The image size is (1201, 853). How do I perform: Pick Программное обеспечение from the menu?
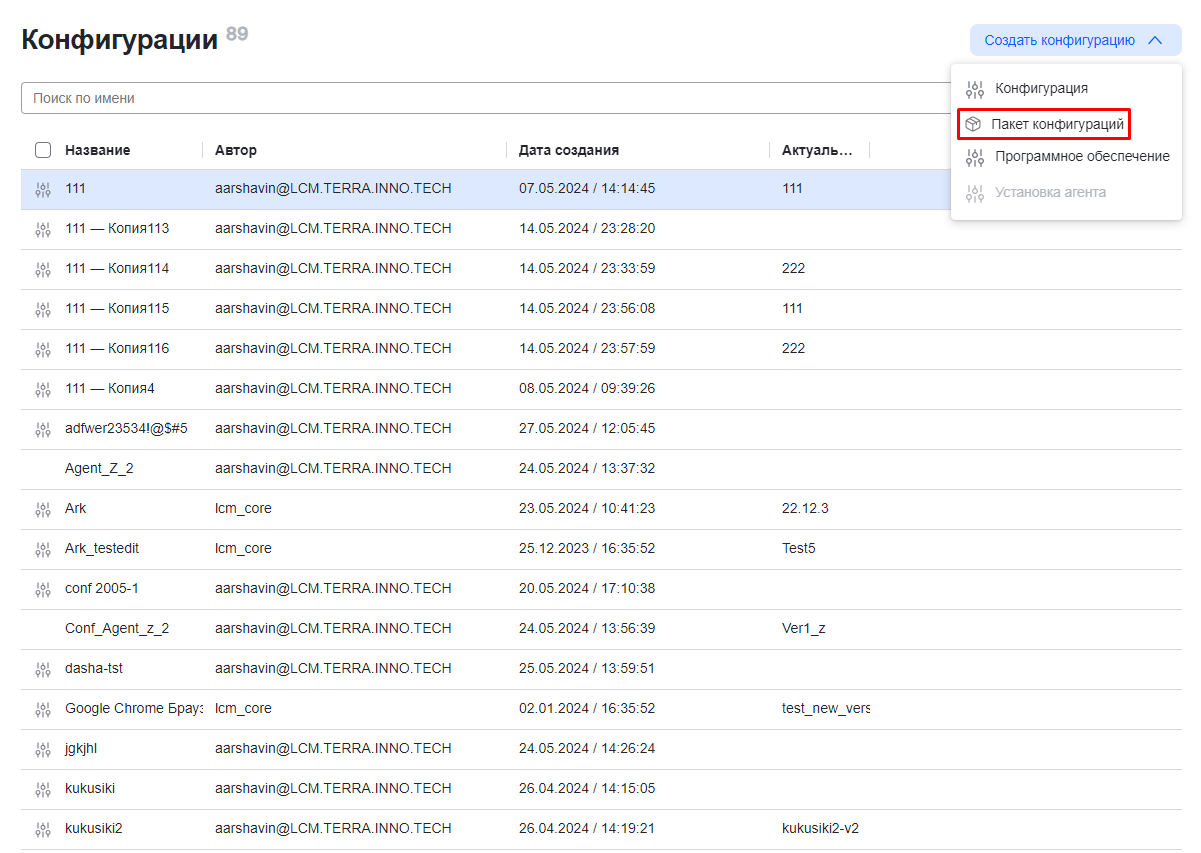pos(1081,157)
